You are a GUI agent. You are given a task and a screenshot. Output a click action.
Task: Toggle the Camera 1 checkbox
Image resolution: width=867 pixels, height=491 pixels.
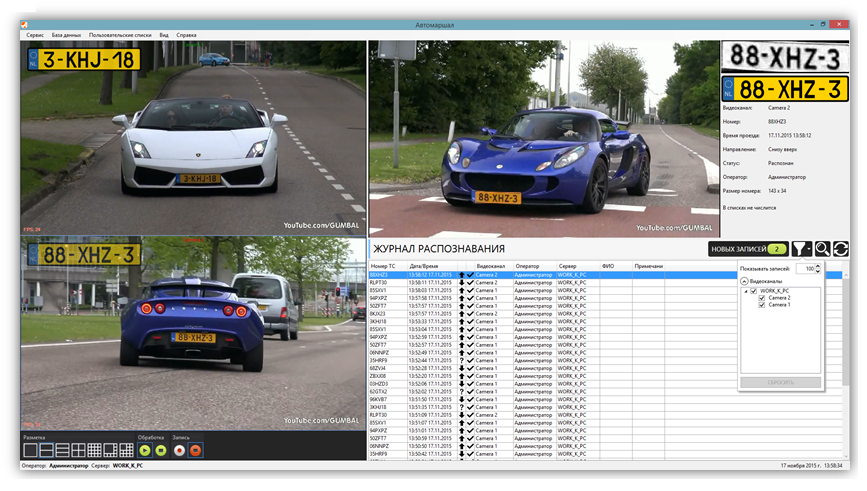pyautogui.click(x=761, y=305)
